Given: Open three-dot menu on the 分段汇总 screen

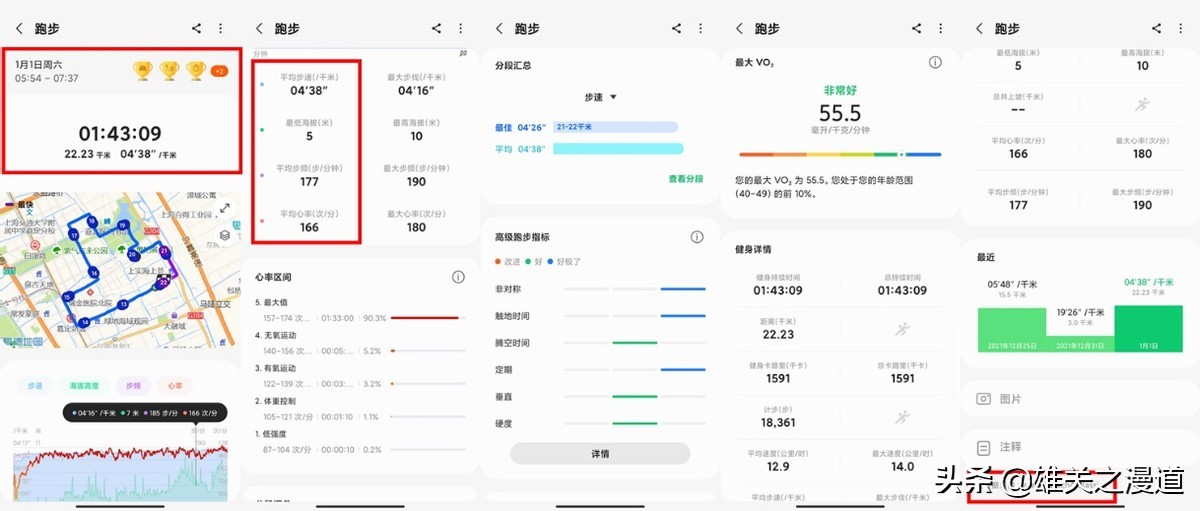Looking at the screenshot, I should [x=700, y=29].
